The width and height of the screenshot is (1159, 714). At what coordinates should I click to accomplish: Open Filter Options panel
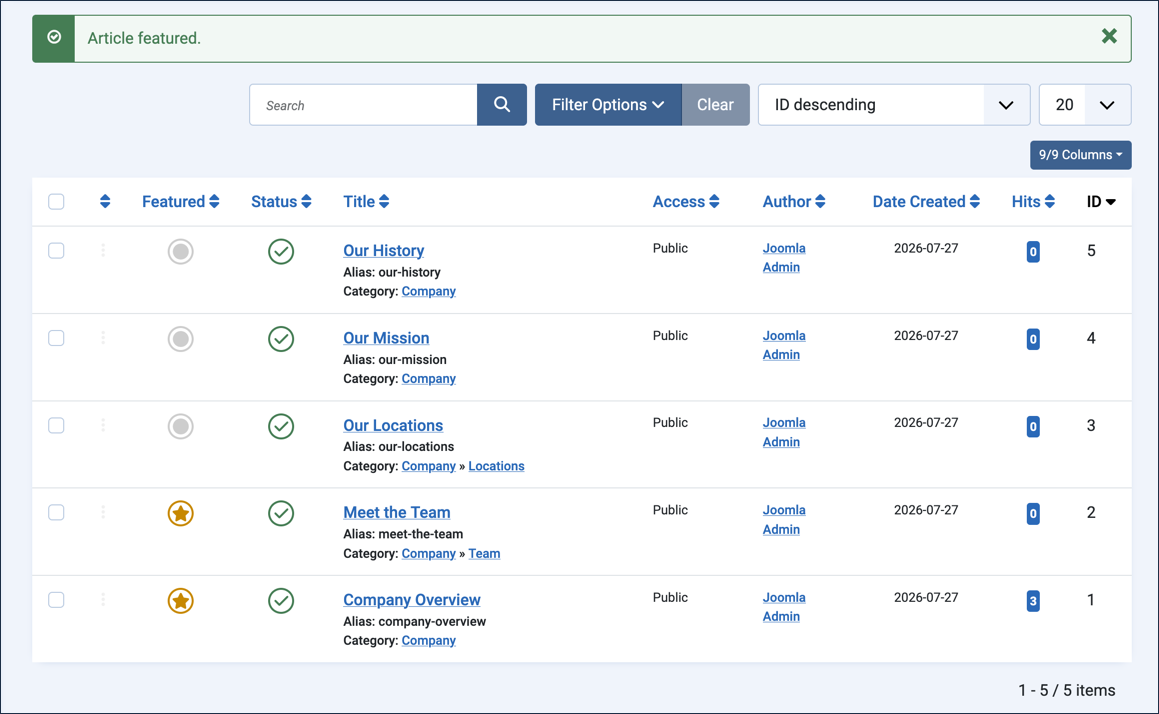[608, 105]
